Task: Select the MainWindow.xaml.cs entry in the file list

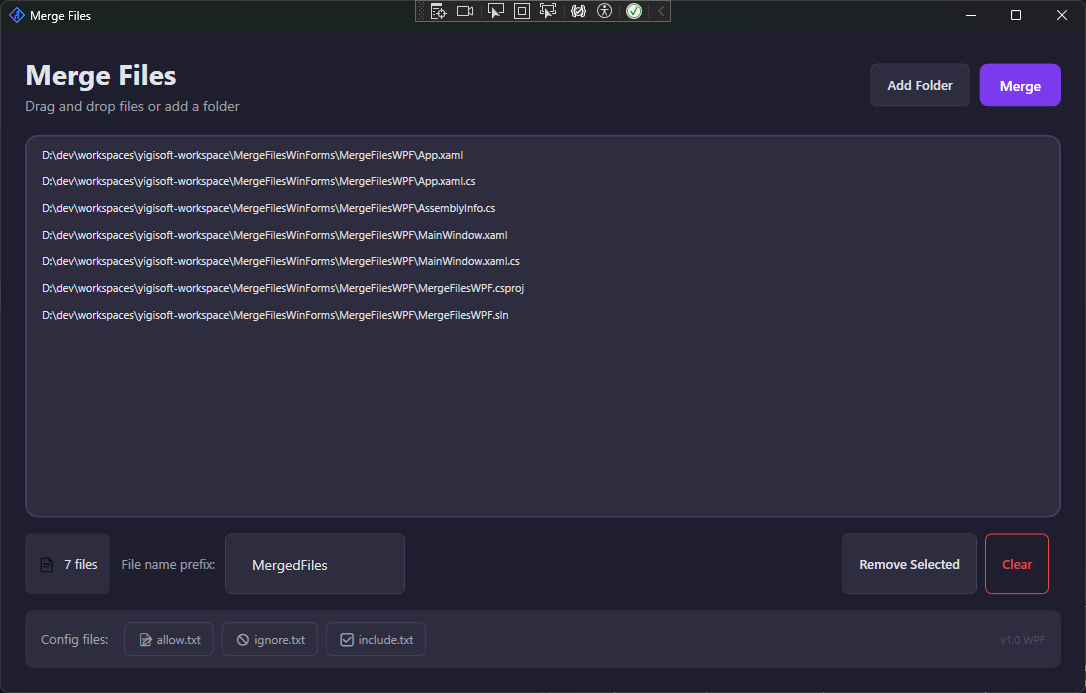Action: 280,261
